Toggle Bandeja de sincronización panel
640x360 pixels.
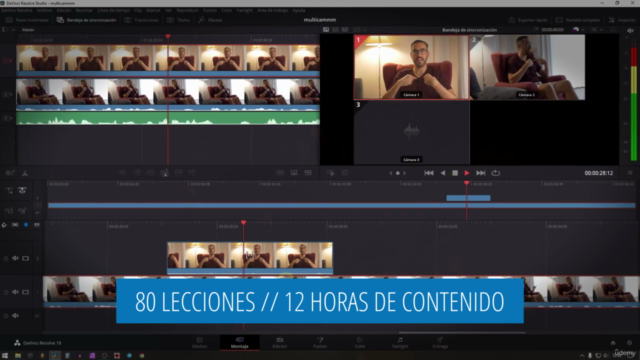coord(86,20)
